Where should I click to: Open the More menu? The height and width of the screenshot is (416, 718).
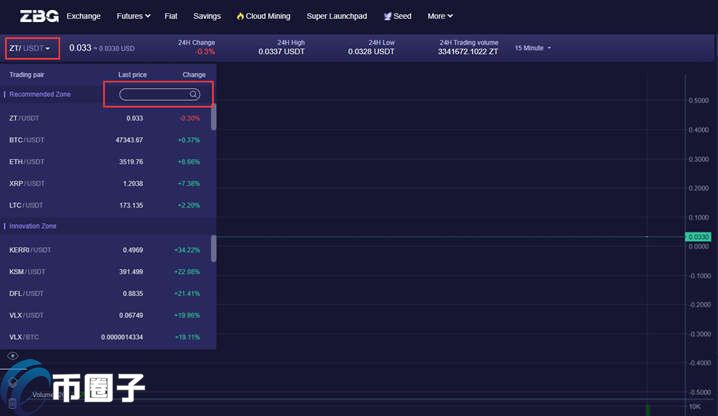440,16
